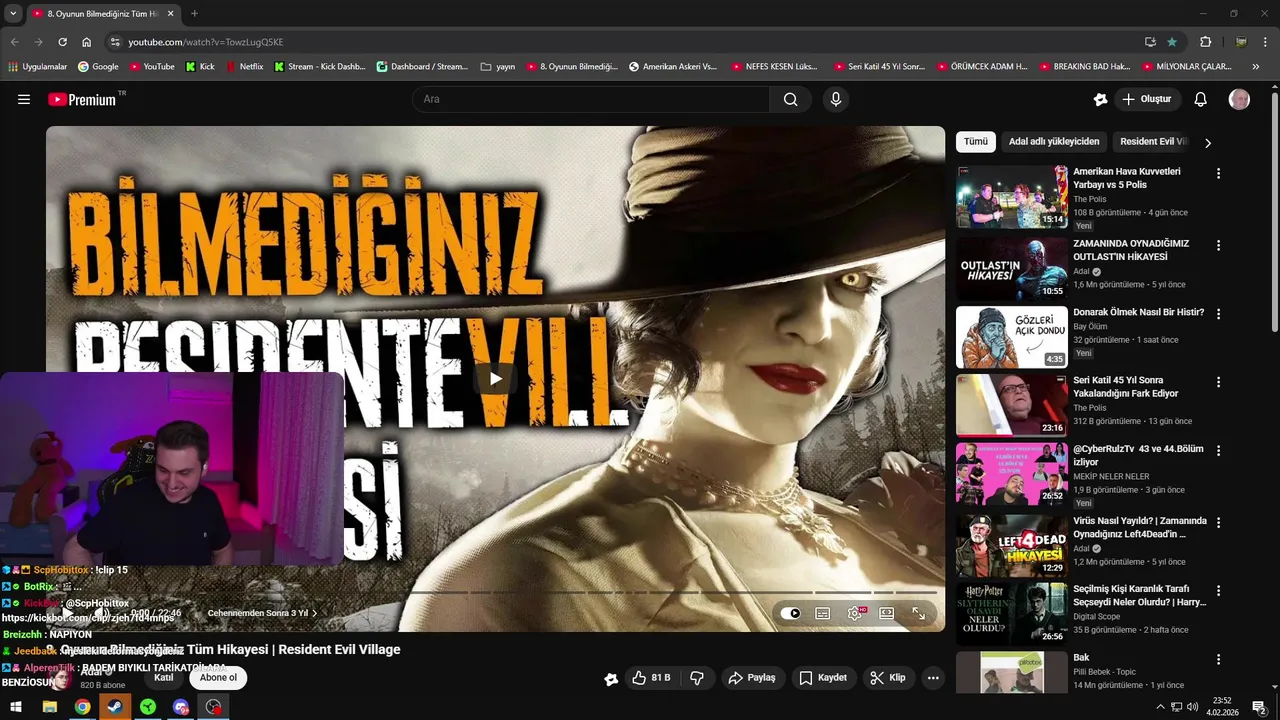Open options for CyberRulzTv video
1280x720 pixels.
coord(1218,451)
